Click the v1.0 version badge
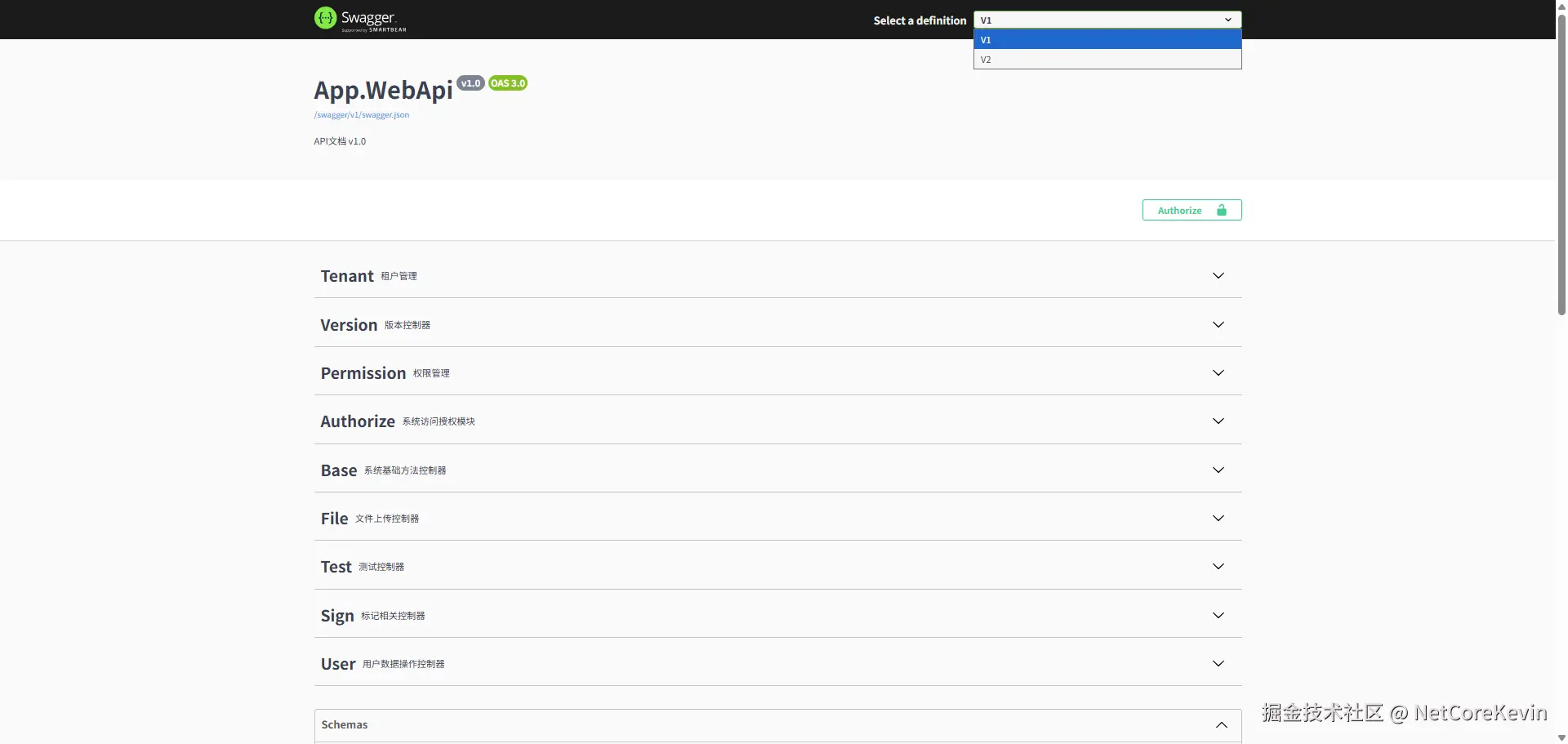This screenshot has width=1568, height=744. tap(470, 83)
